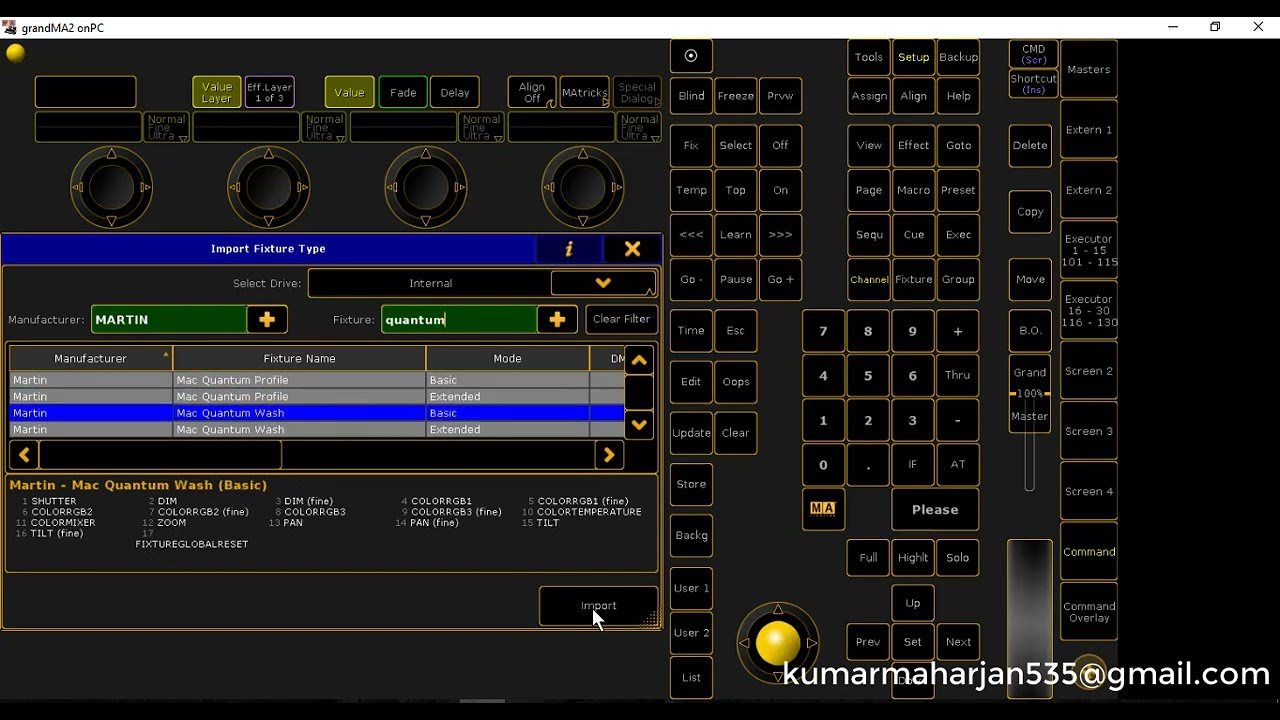Switch to Extern 1 screen

pos(1089,130)
